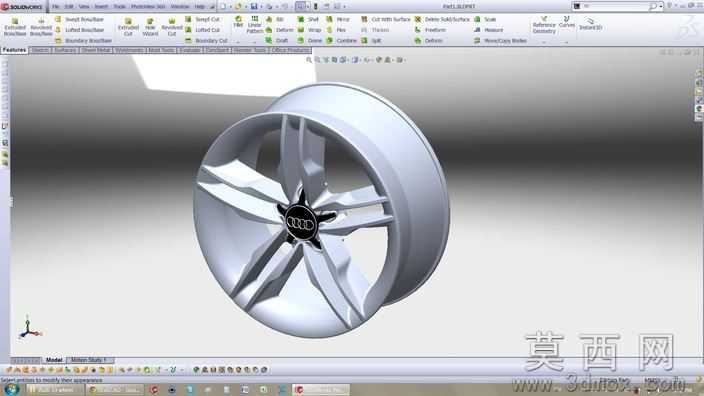Switch to the Surfaces tab
Screen dimensions: 704x396
[x=66, y=50]
